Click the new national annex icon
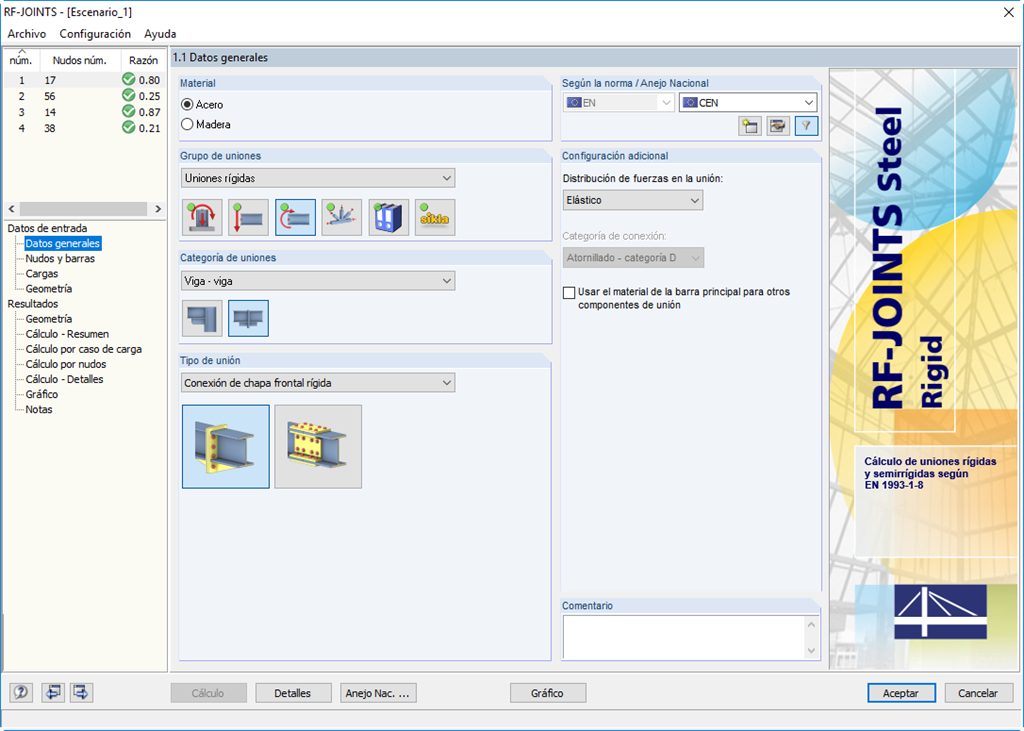Screen dimensions: 1024x731 (750, 126)
